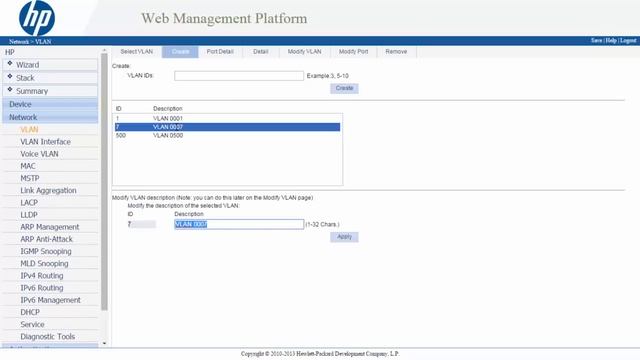
Task: Select VLAN 0500 row in list
Action: point(227,136)
